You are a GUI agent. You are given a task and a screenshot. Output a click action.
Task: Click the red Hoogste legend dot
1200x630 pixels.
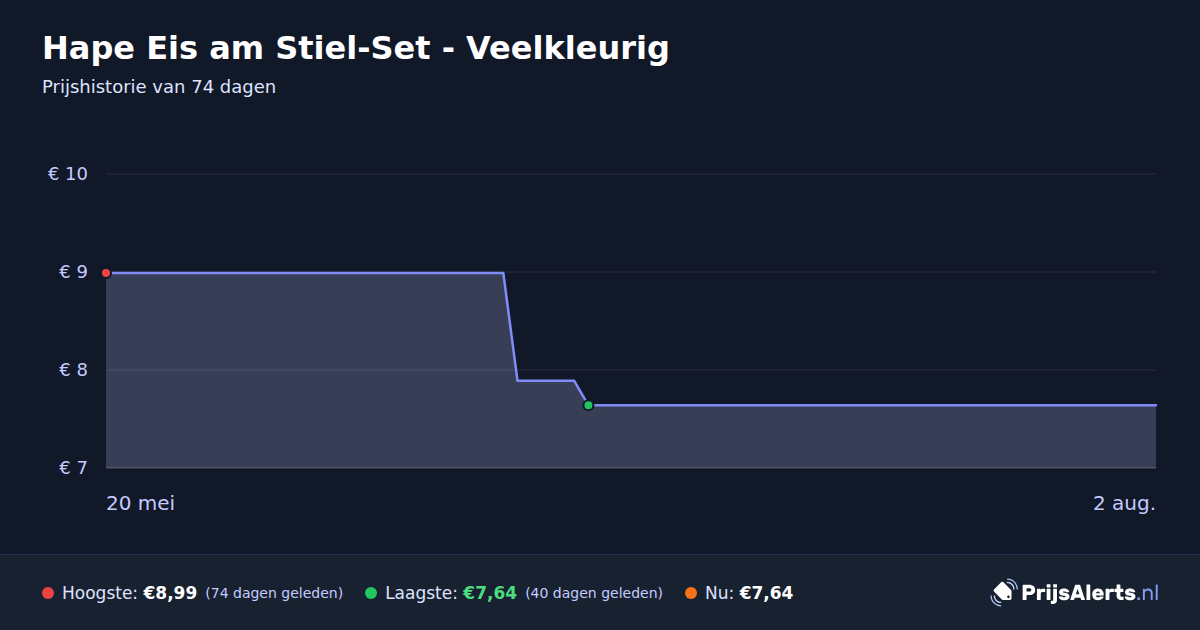48,593
